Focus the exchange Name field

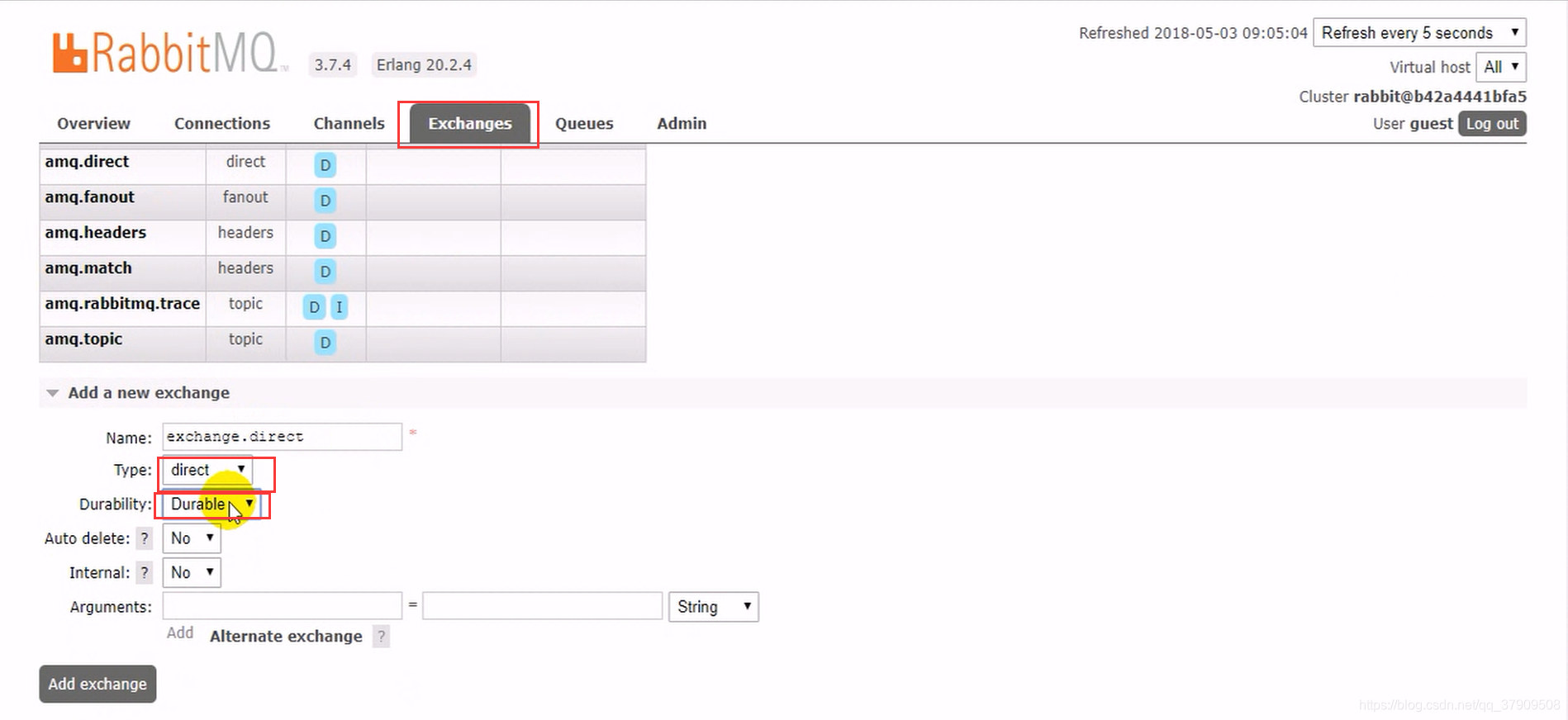tap(283, 437)
